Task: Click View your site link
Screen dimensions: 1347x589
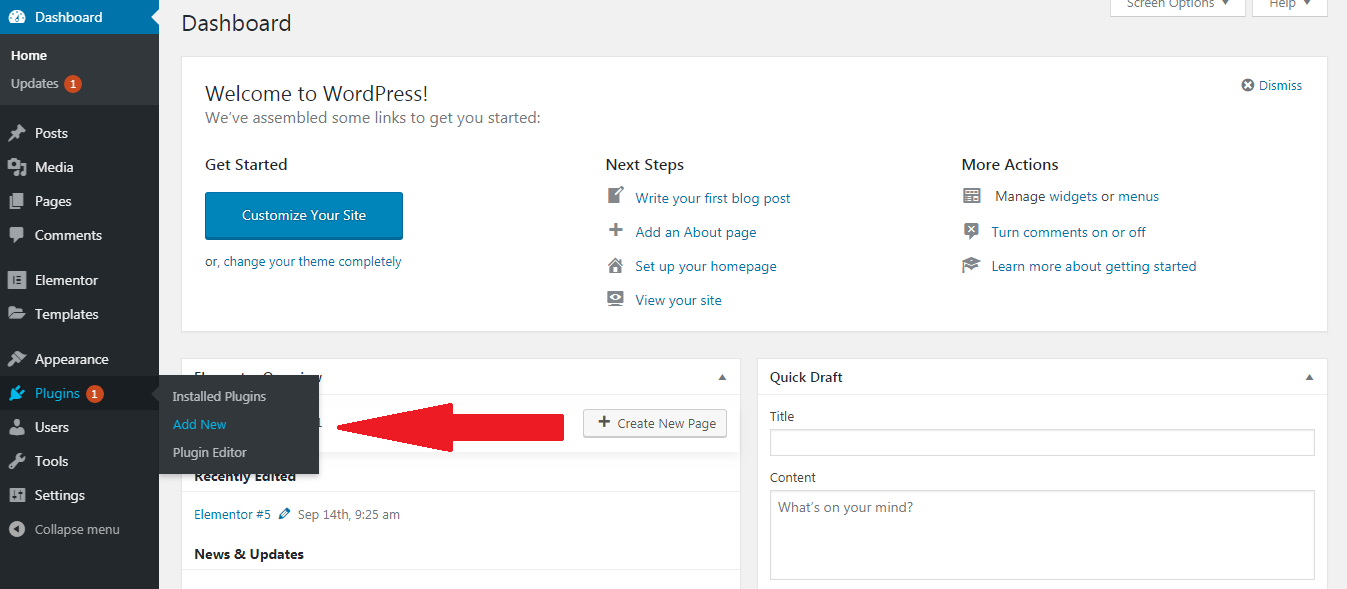Action: pos(678,300)
